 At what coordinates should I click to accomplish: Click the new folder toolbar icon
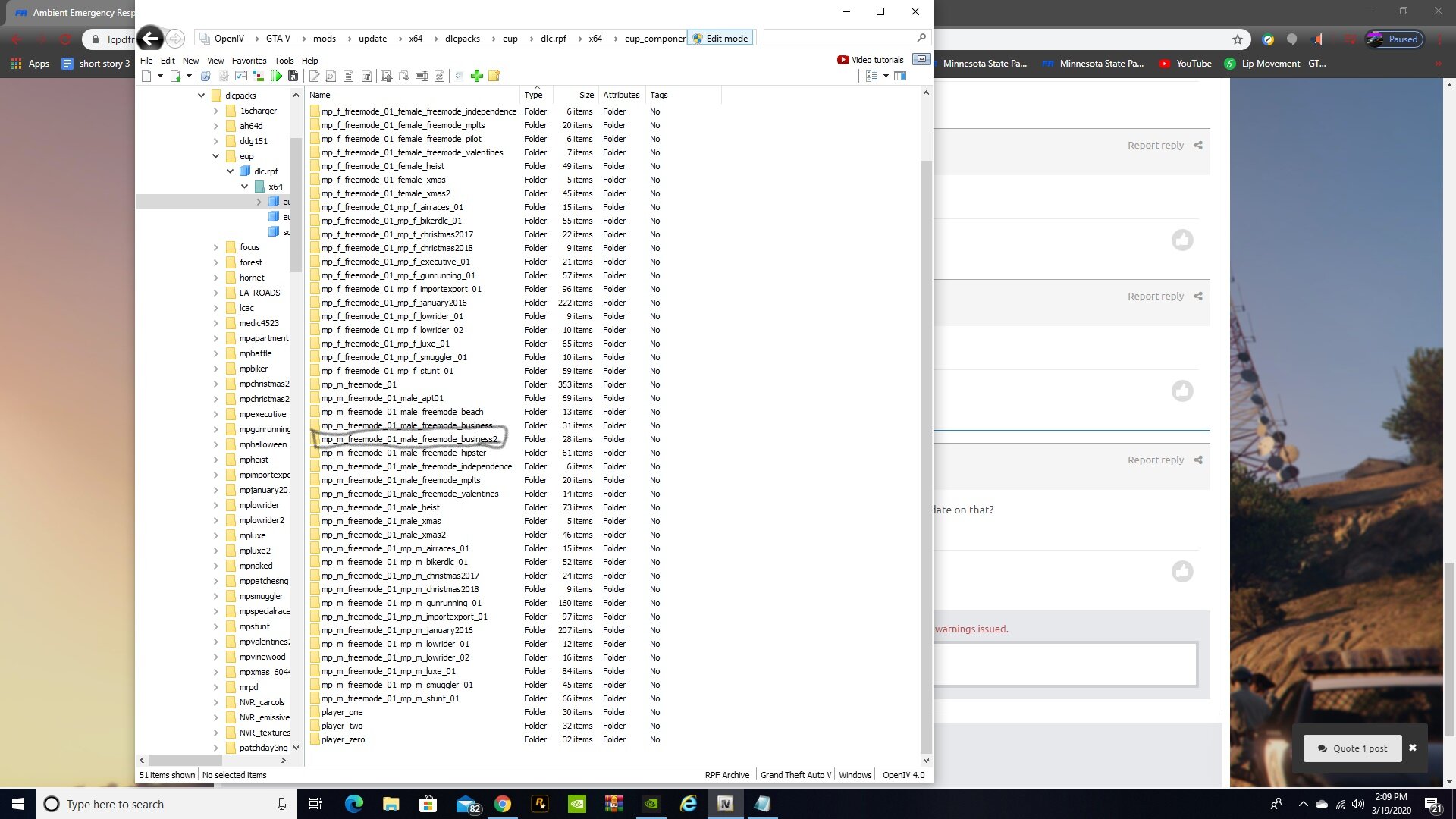[x=494, y=76]
